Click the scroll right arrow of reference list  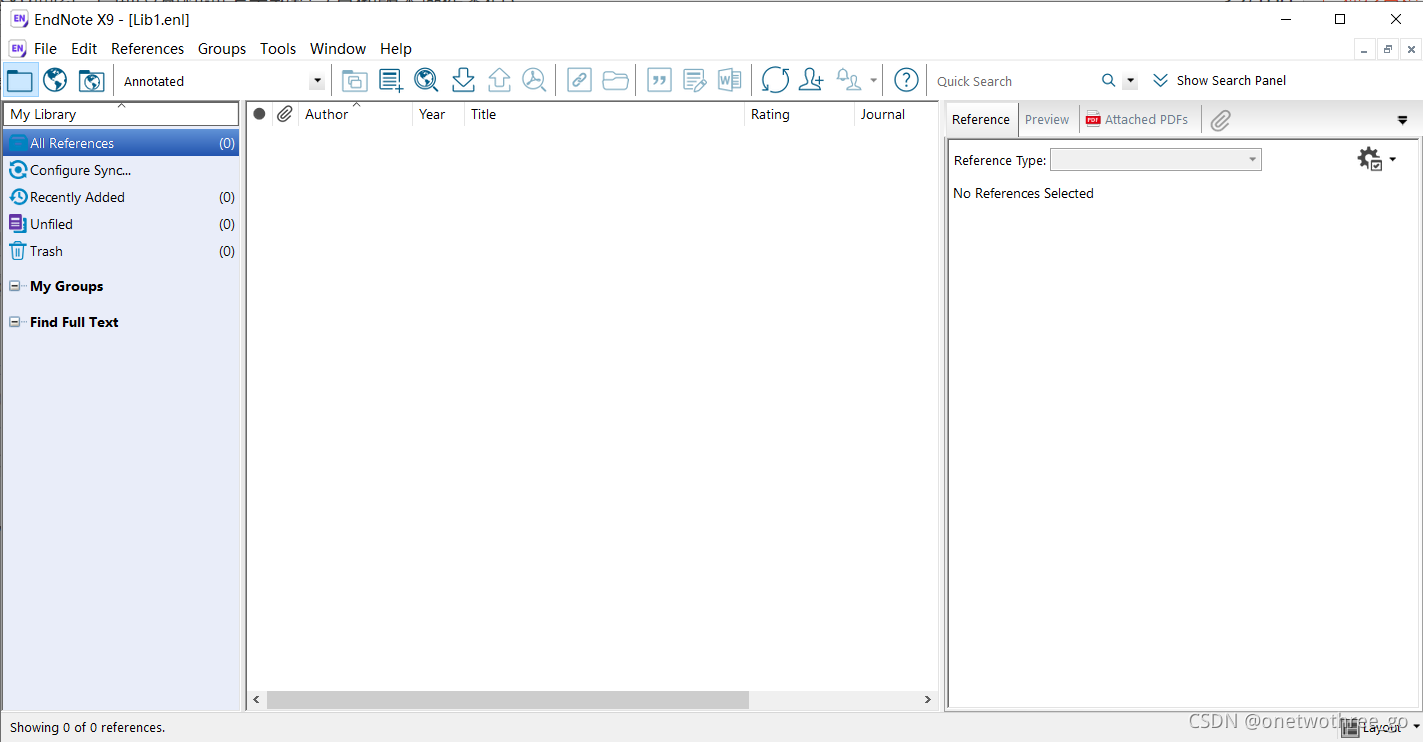tap(928, 700)
